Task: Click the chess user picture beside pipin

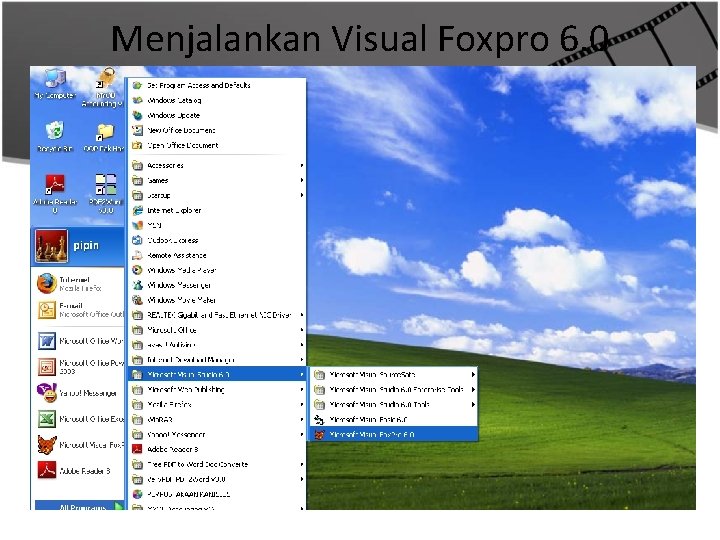Action: tap(51, 246)
